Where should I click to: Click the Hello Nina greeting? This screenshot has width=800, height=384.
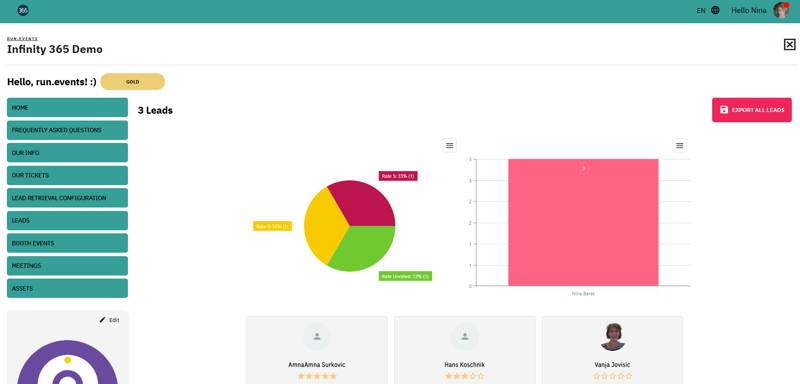coord(749,10)
